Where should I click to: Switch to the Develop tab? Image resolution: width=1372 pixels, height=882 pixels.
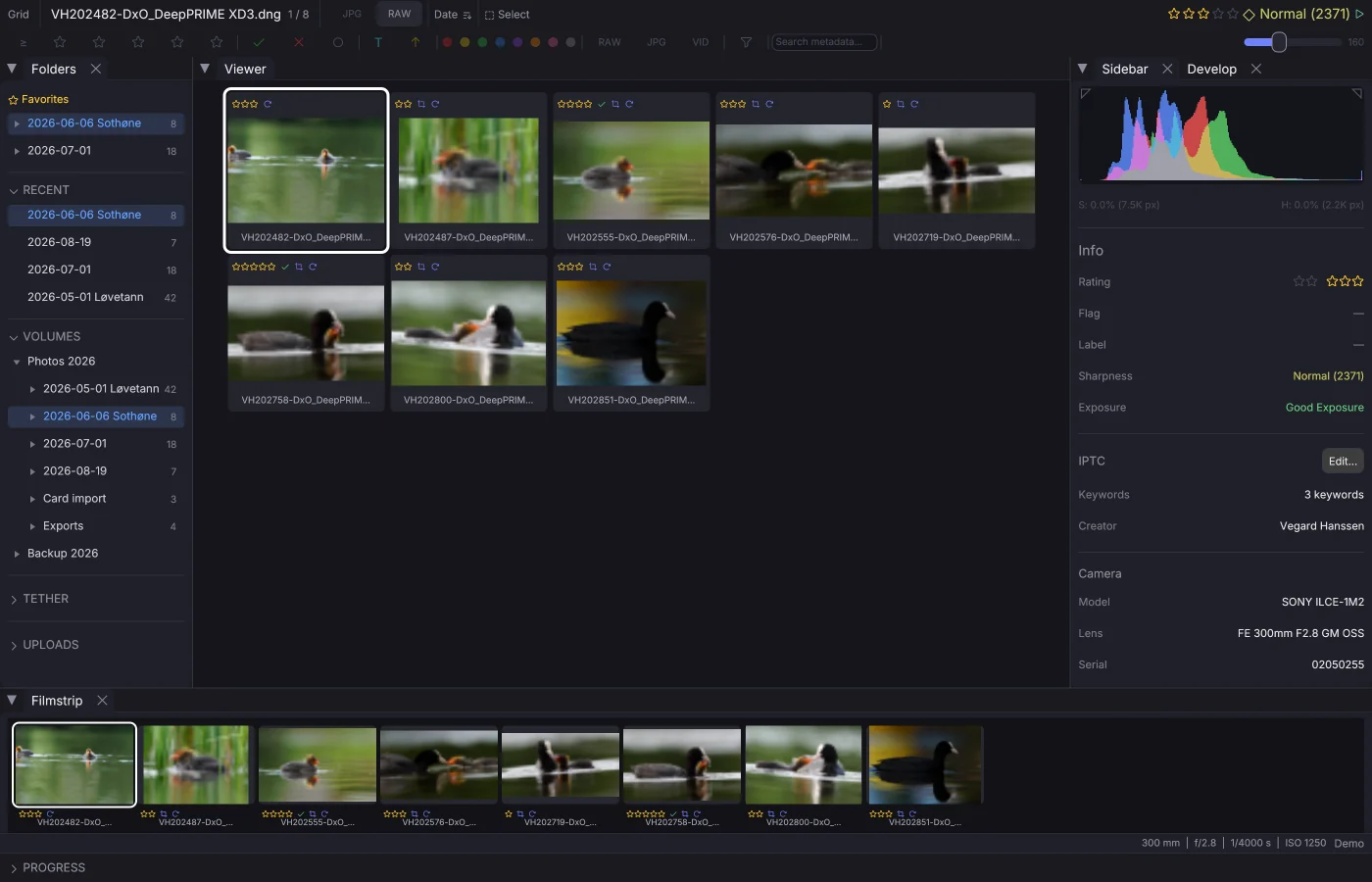(x=1211, y=69)
